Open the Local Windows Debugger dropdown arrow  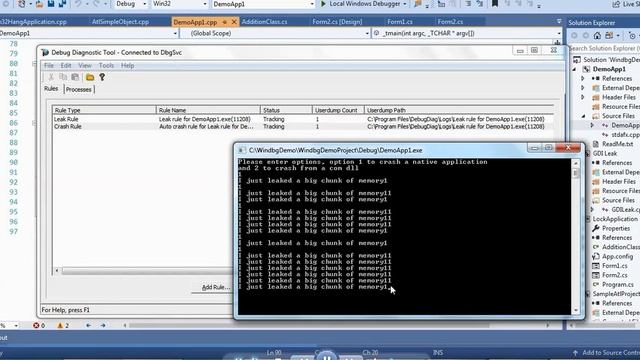[404, 4]
